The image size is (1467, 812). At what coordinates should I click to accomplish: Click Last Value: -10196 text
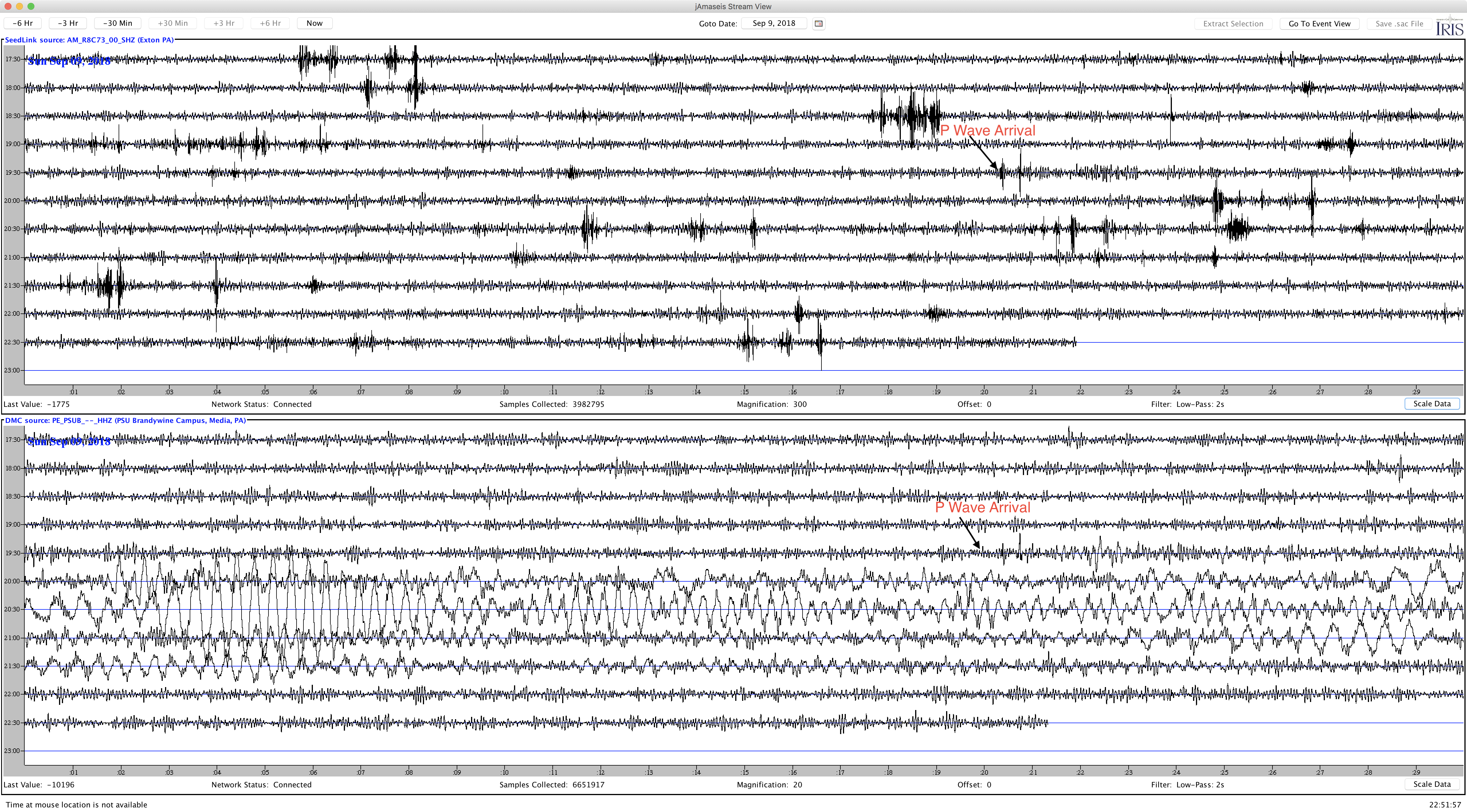[39, 785]
